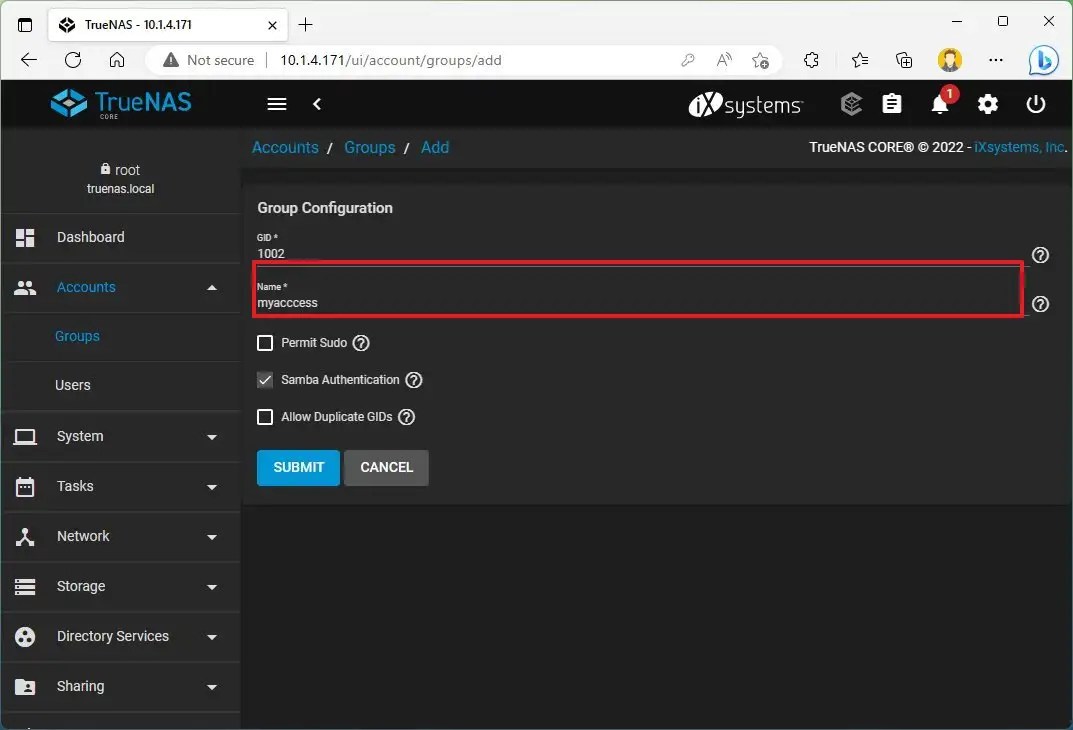Viewport: 1073px width, 730px height.
Task: Check Allow Duplicate GIDs
Action: coord(265,417)
